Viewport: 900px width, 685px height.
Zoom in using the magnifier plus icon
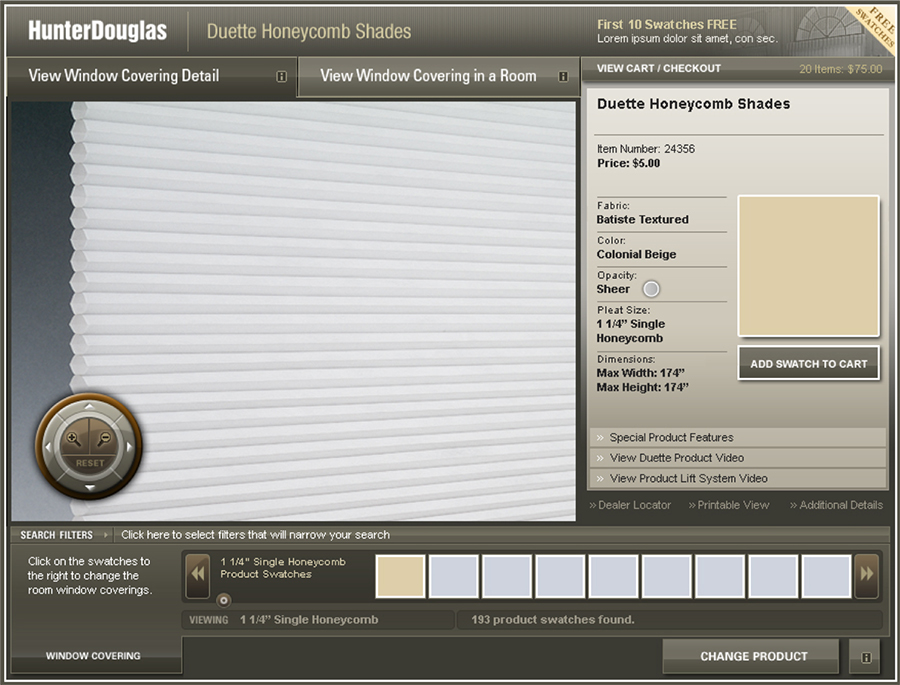click(x=73, y=439)
